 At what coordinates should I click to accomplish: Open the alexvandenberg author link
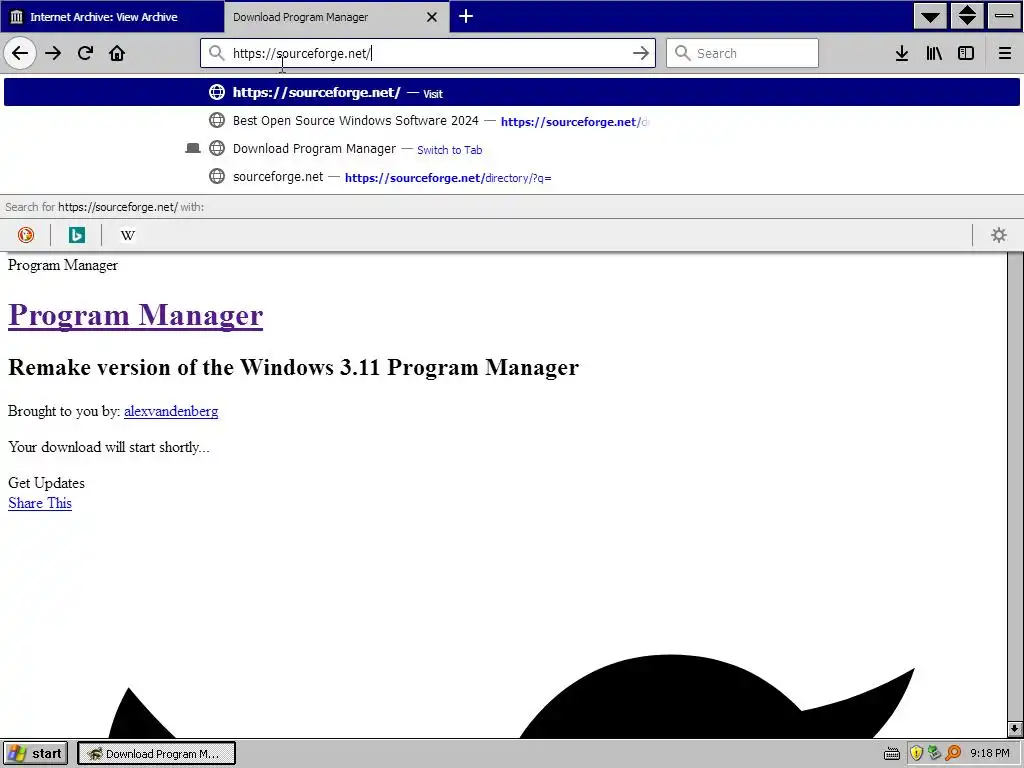tap(171, 411)
